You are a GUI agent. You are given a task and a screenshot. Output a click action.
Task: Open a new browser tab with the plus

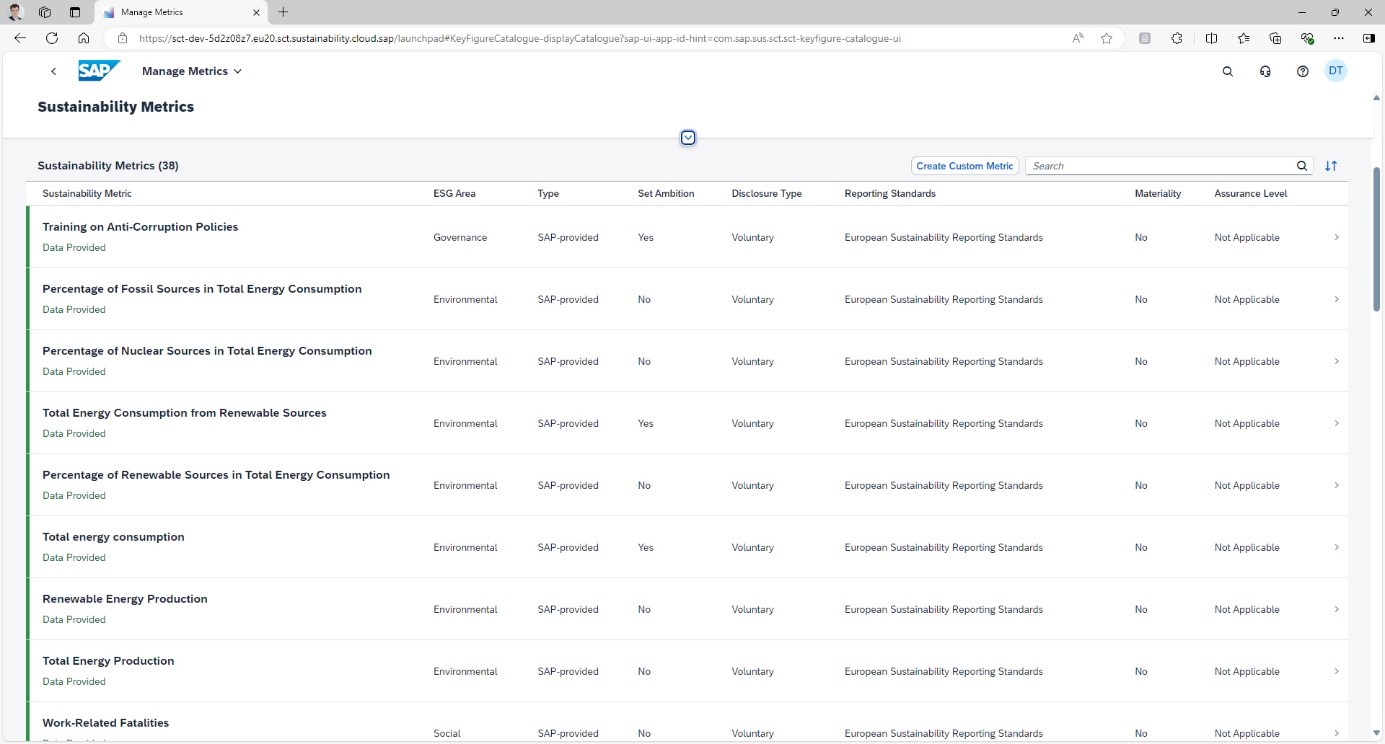[x=284, y=13]
